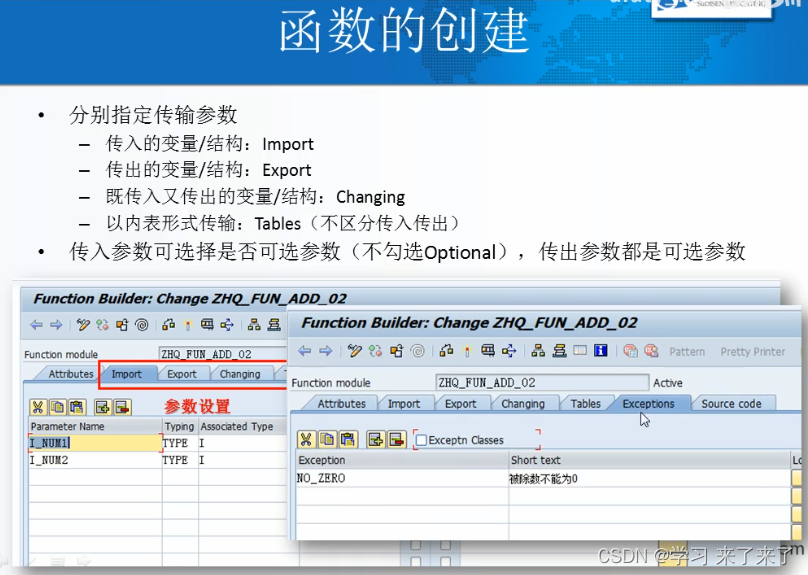
Task: Click the Associated Type column header
Action: pyautogui.click(x=242, y=426)
